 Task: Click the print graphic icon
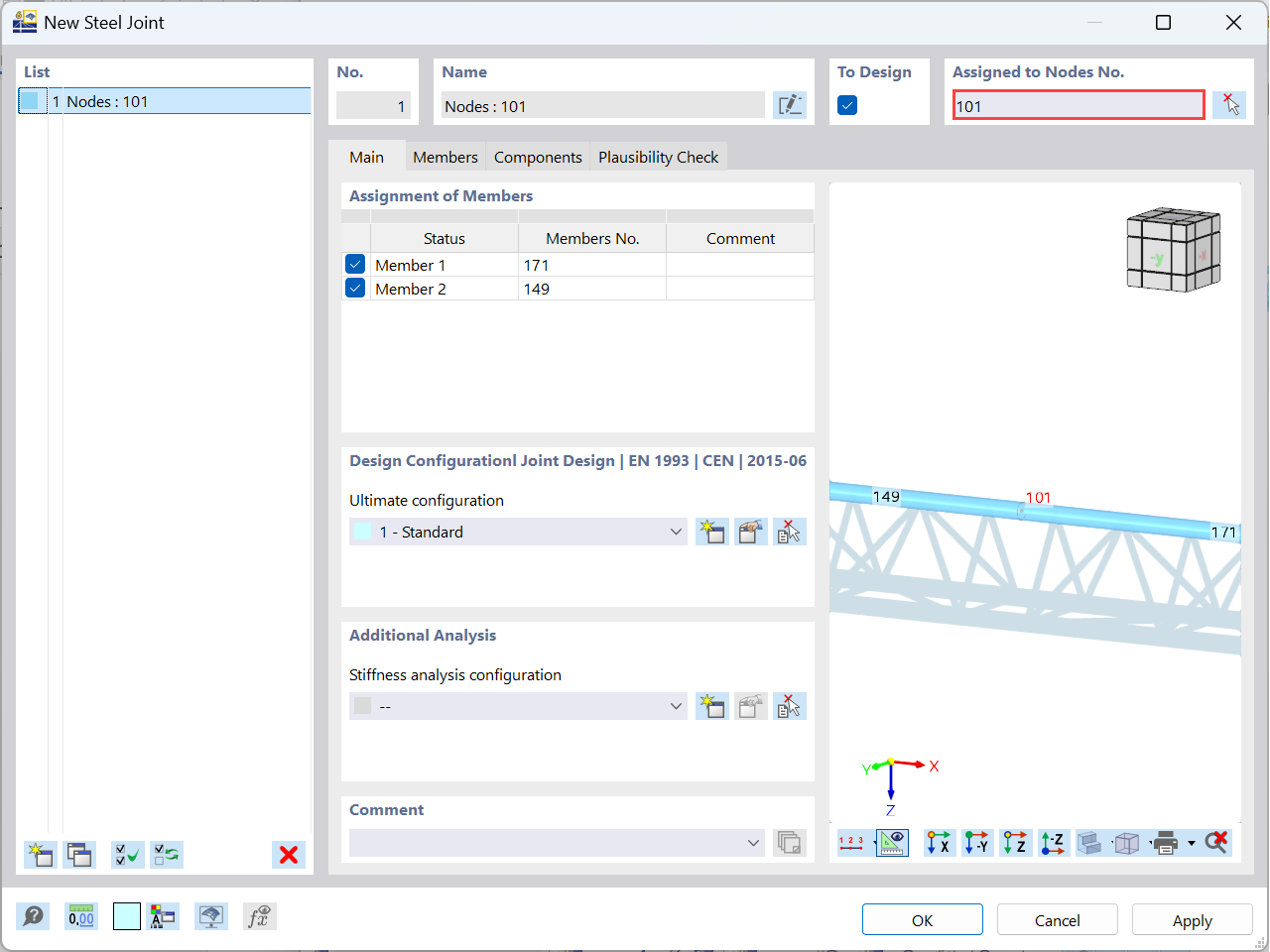pos(1165,843)
